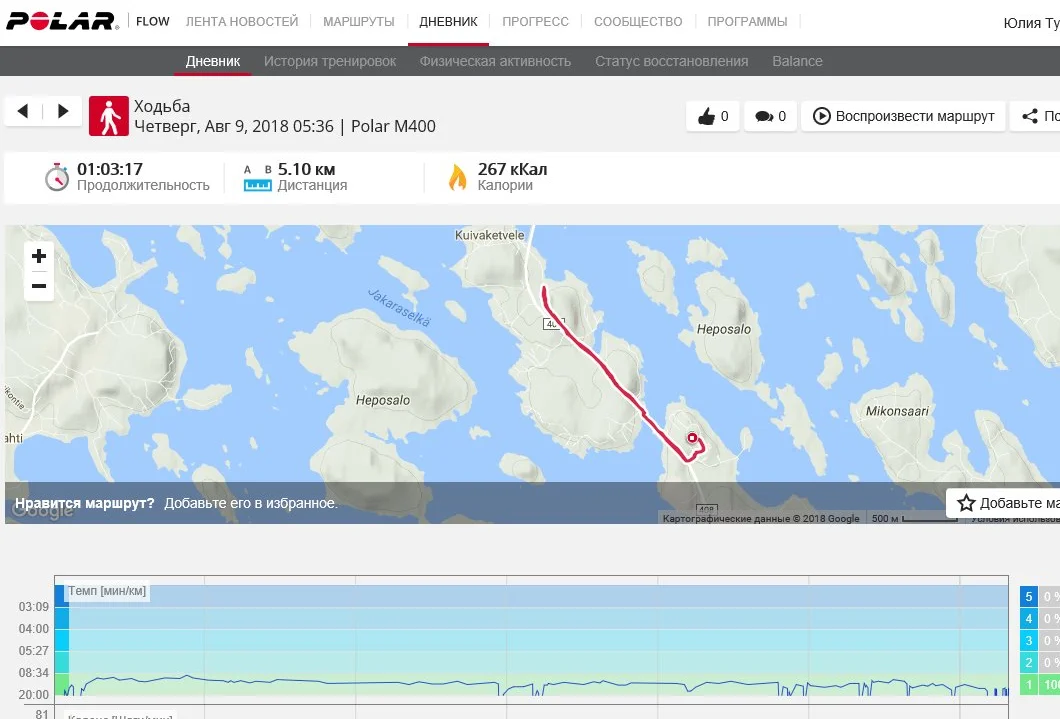Open Картографические данные Google attribution
The image size is (1060, 719).
coord(761,518)
